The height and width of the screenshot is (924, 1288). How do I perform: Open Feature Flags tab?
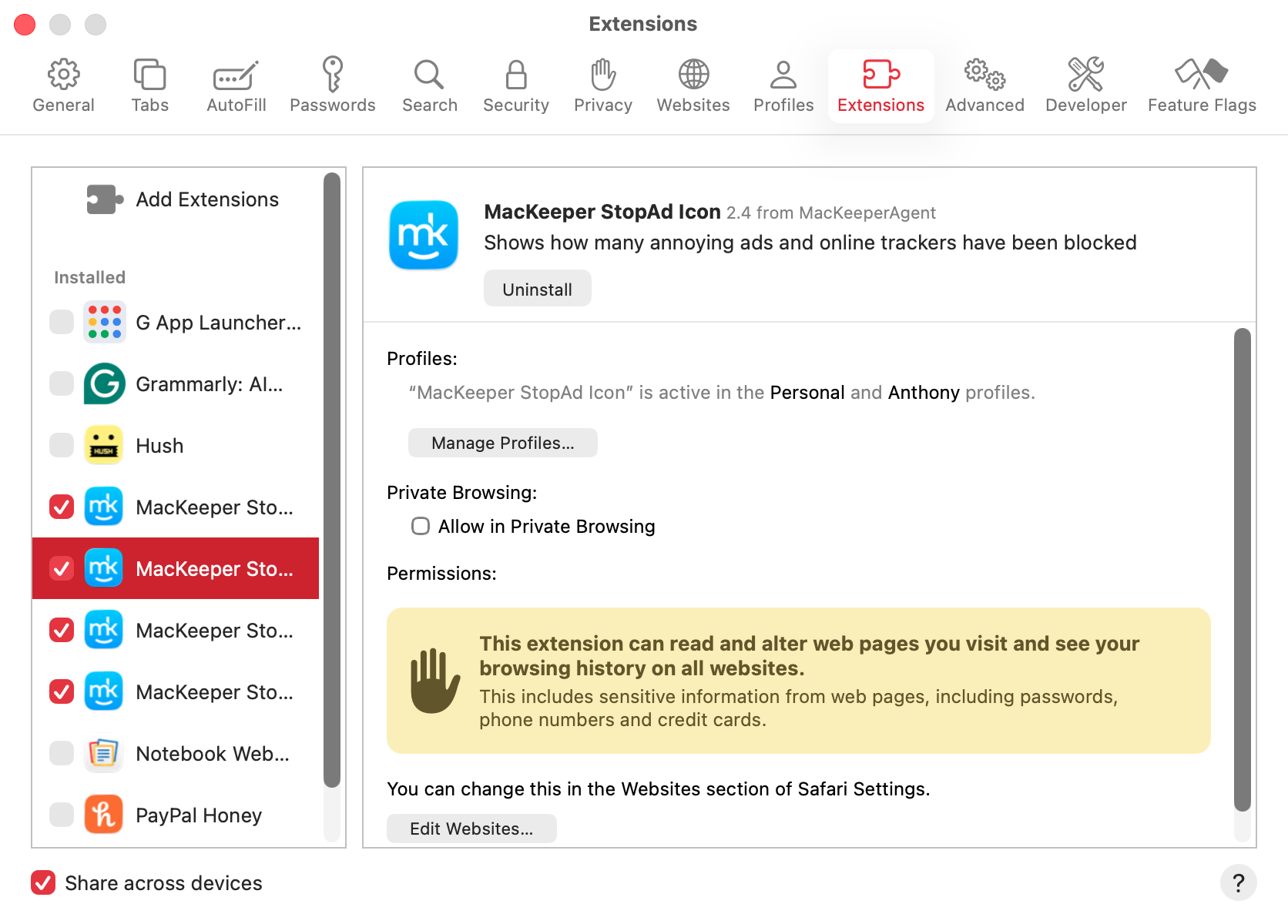tap(1202, 86)
